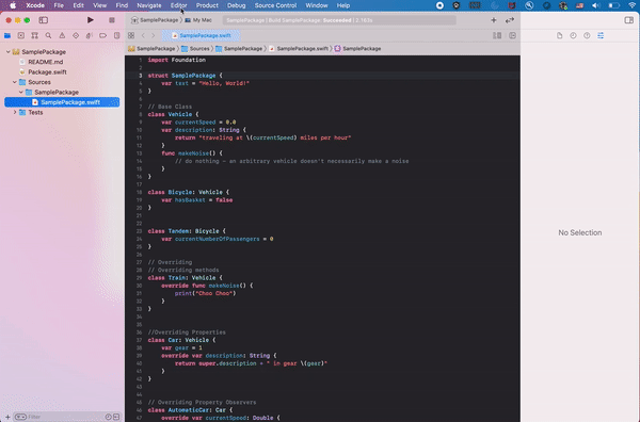The height and width of the screenshot is (422, 640).
Task: Collapse the SamplePackage root folder
Action: 8,52
